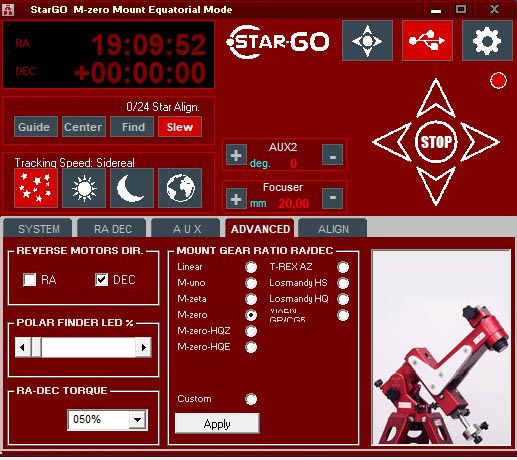Viewport: 517px width, 460px height.
Task: Click the Slew speed button
Action: tap(180, 127)
